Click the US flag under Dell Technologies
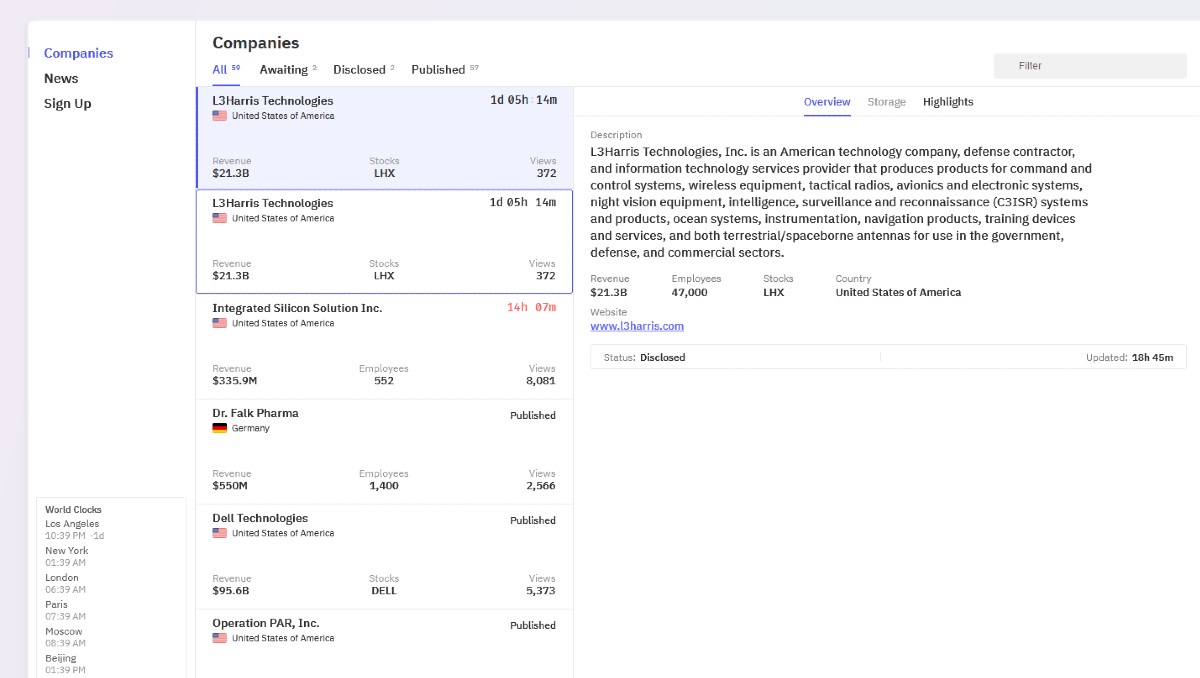 [219, 533]
